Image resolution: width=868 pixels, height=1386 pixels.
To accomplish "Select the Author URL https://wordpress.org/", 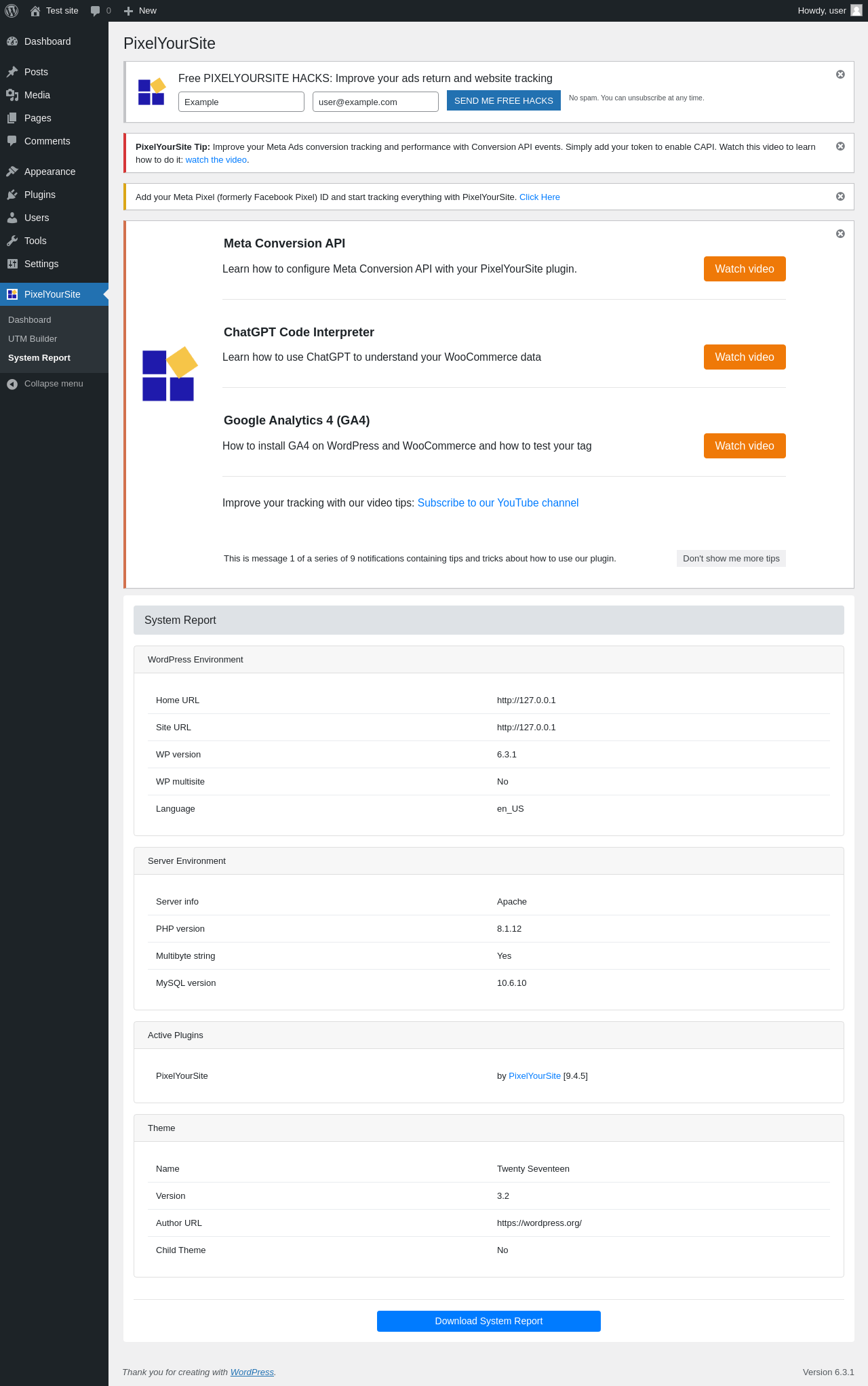I will (x=539, y=1223).
